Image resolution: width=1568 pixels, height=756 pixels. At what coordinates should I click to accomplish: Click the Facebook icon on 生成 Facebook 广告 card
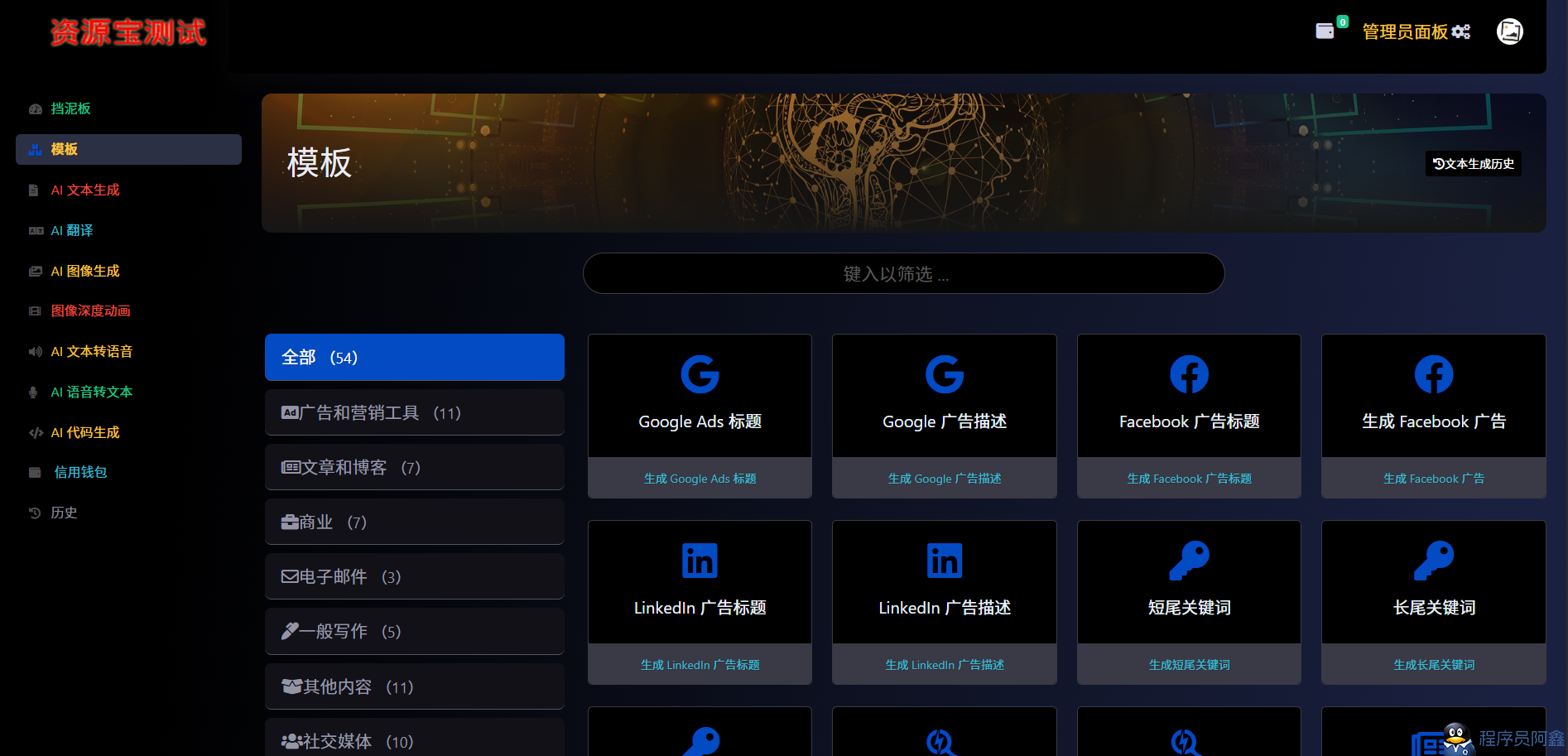[1434, 374]
